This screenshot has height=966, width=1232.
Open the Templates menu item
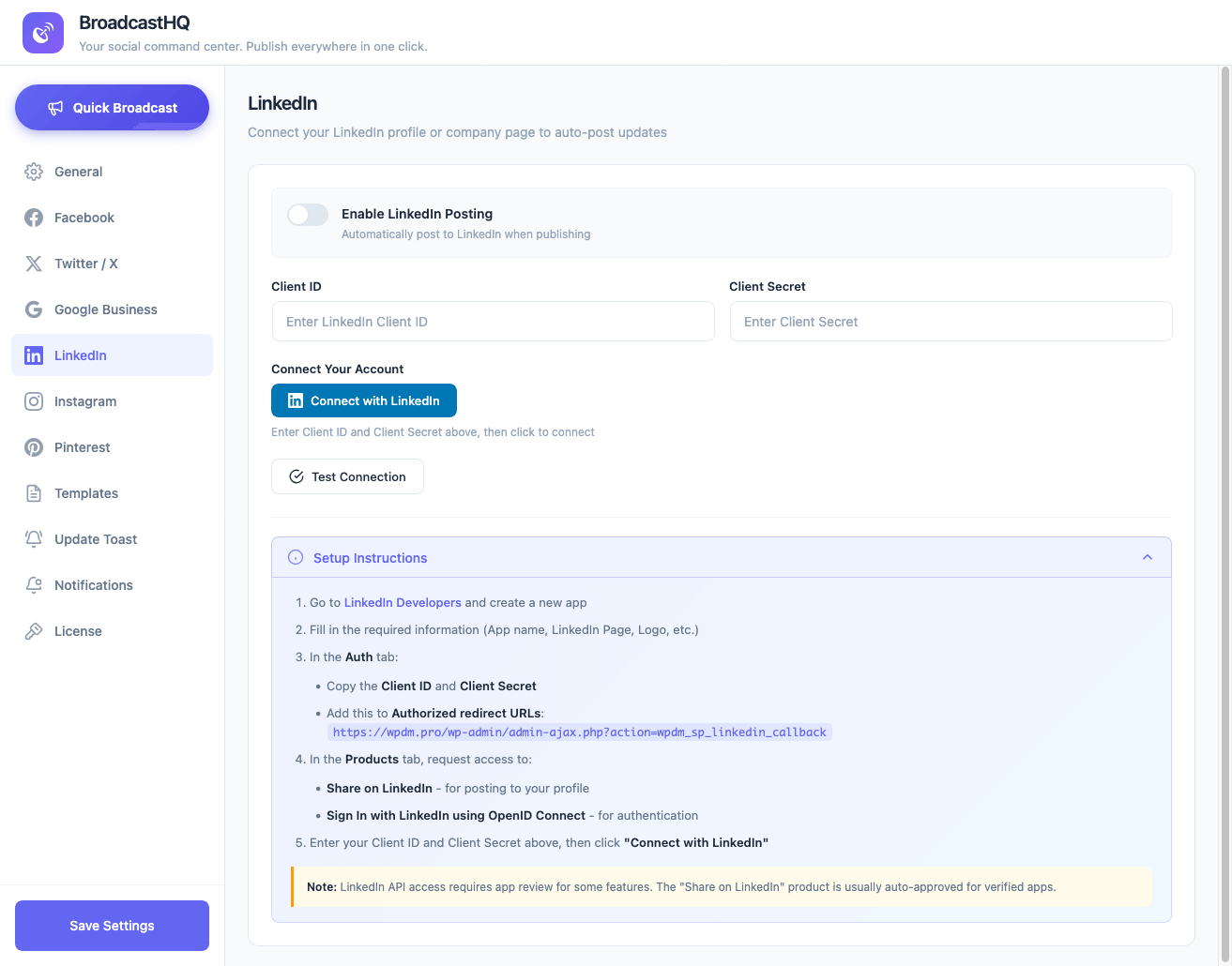coord(86,493)
